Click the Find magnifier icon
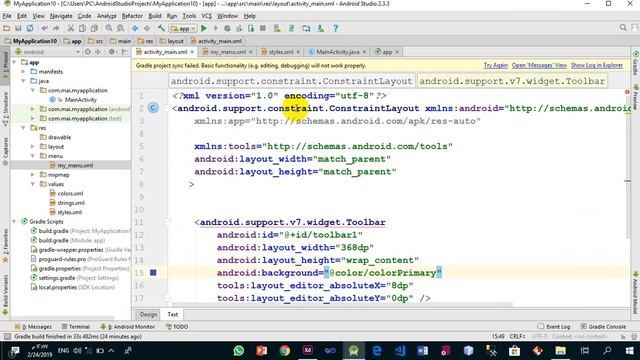Image resolution: width=640 pixels, height=360 pixels. point(109,28)
